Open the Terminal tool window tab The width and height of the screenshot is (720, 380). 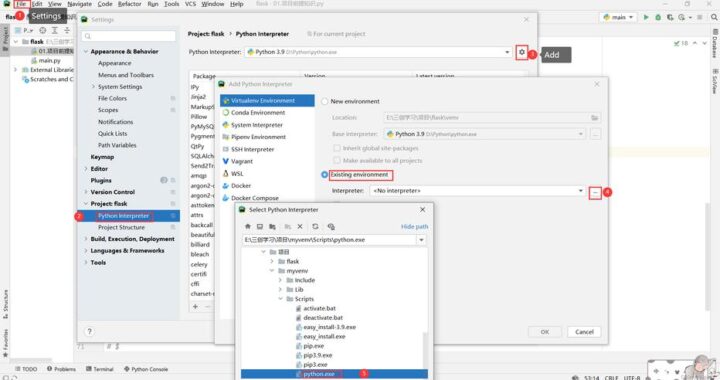100,369
